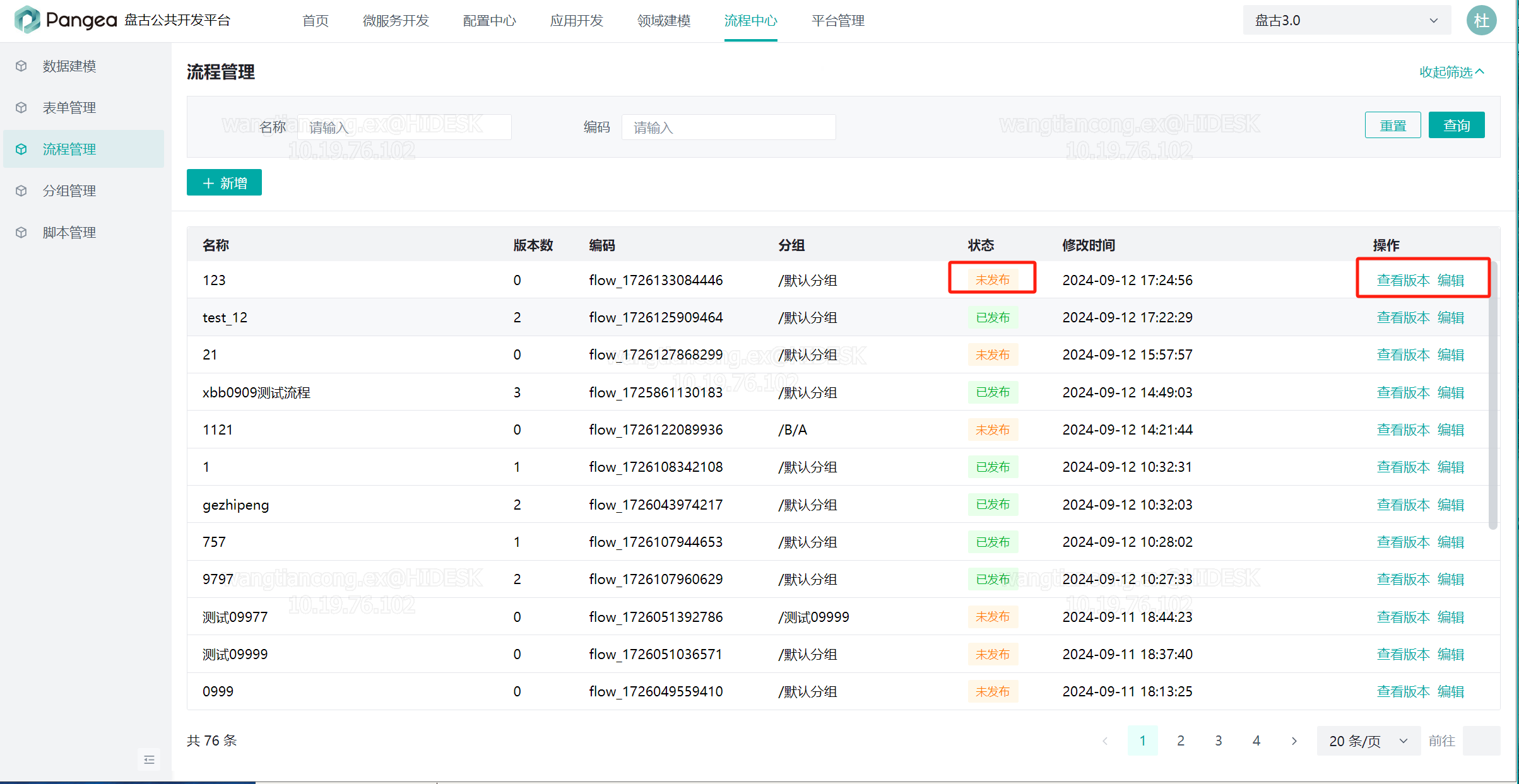Click the 数据建模 sidebar cube icon
The width and height of the screenshot is (1519, 784).
[21, 66]
